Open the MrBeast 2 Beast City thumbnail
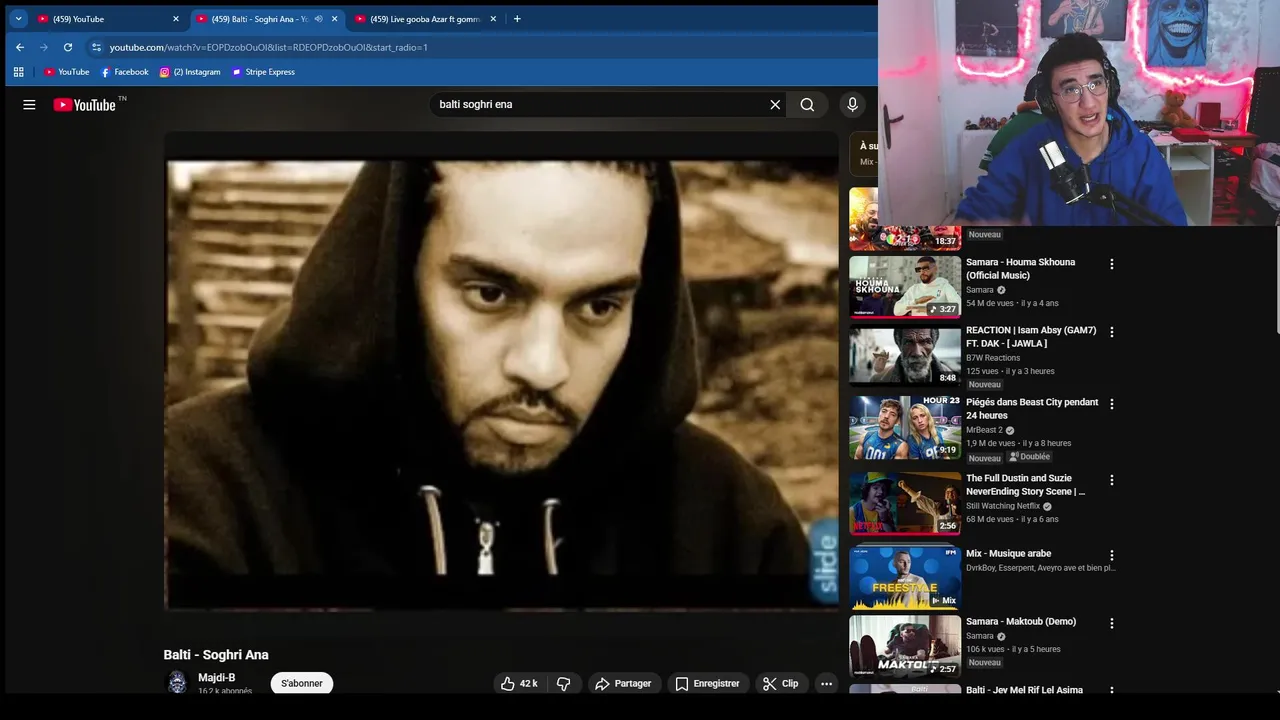This screenshot has width=1280, height=720. tap(905, 427)
